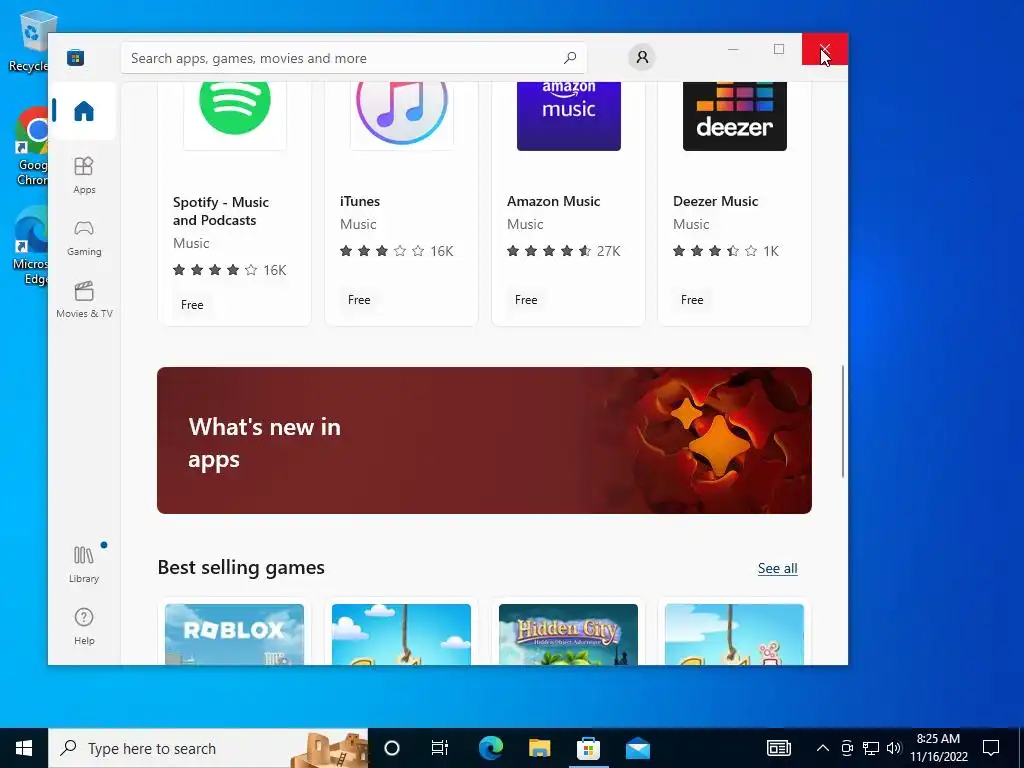Click the search magnifier icon
Screen dimensions: 1024x768
point(569,57)
